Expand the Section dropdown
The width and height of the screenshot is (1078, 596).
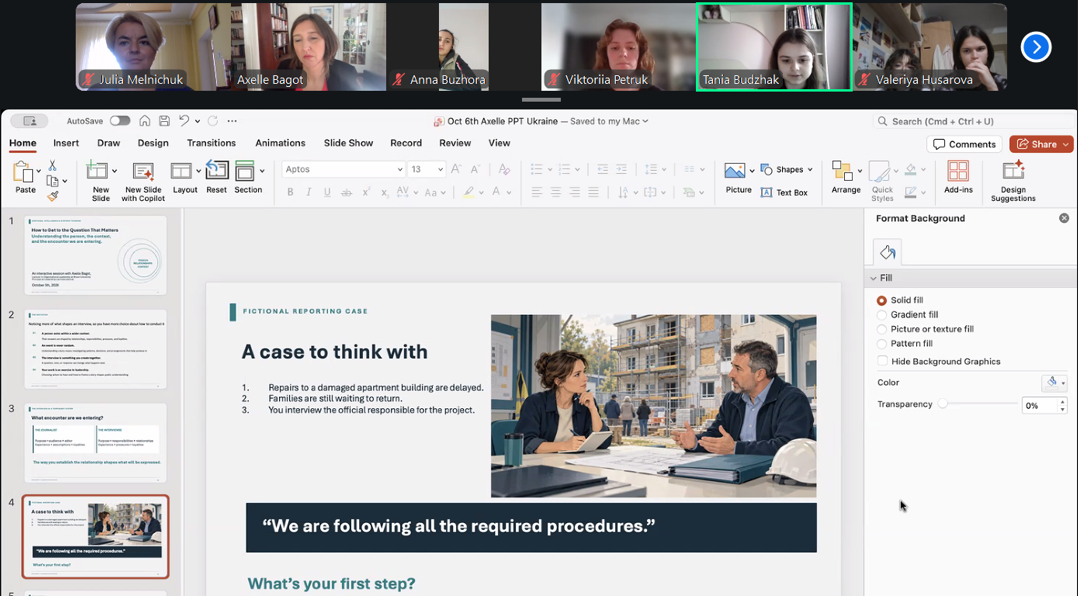[x=262, y=170]
